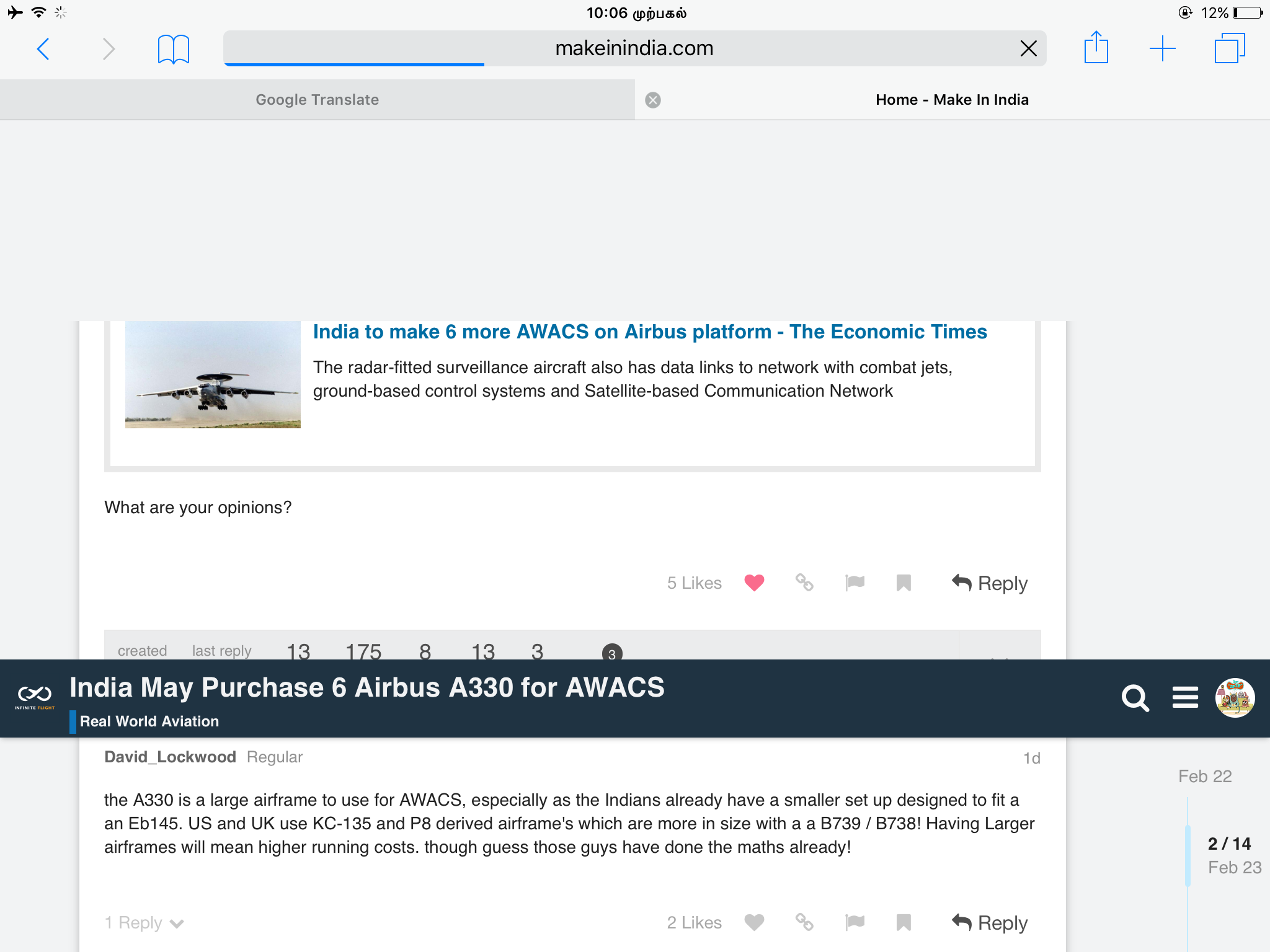Bookmark the first post

click(x=904, y=583)
